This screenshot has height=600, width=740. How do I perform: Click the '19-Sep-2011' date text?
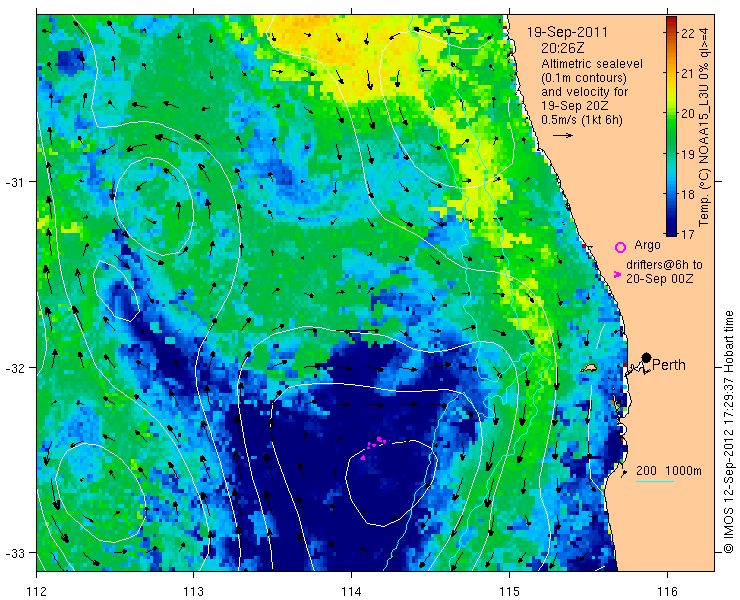tap(567, 33)
